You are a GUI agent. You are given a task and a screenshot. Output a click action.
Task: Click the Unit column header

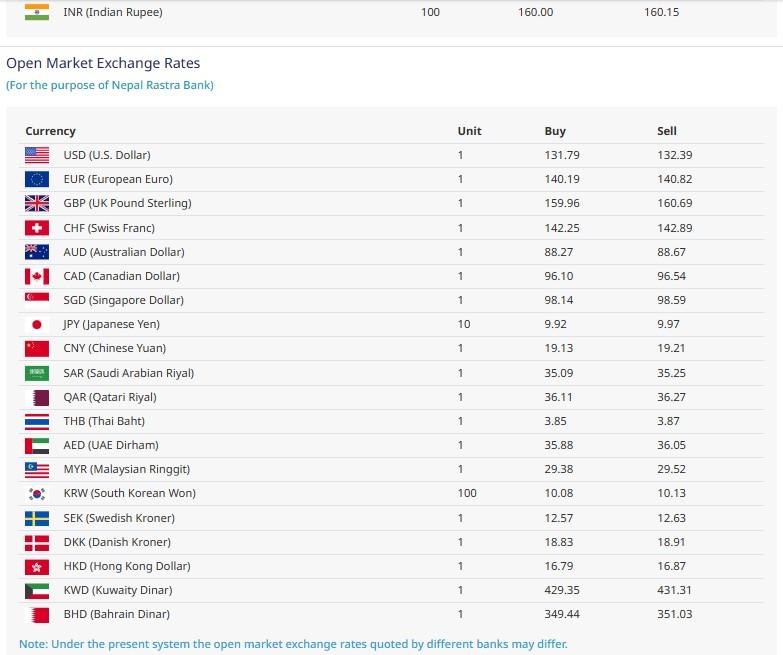click(x=469, y=131)
